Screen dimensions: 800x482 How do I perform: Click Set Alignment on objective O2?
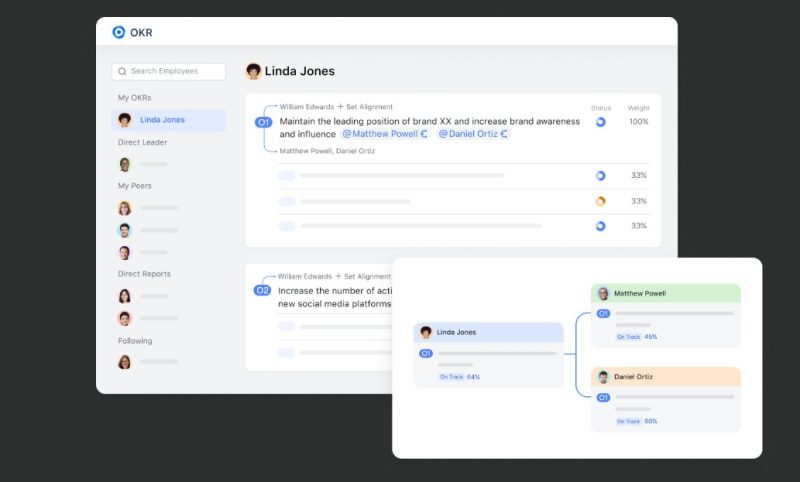[363, 276]
